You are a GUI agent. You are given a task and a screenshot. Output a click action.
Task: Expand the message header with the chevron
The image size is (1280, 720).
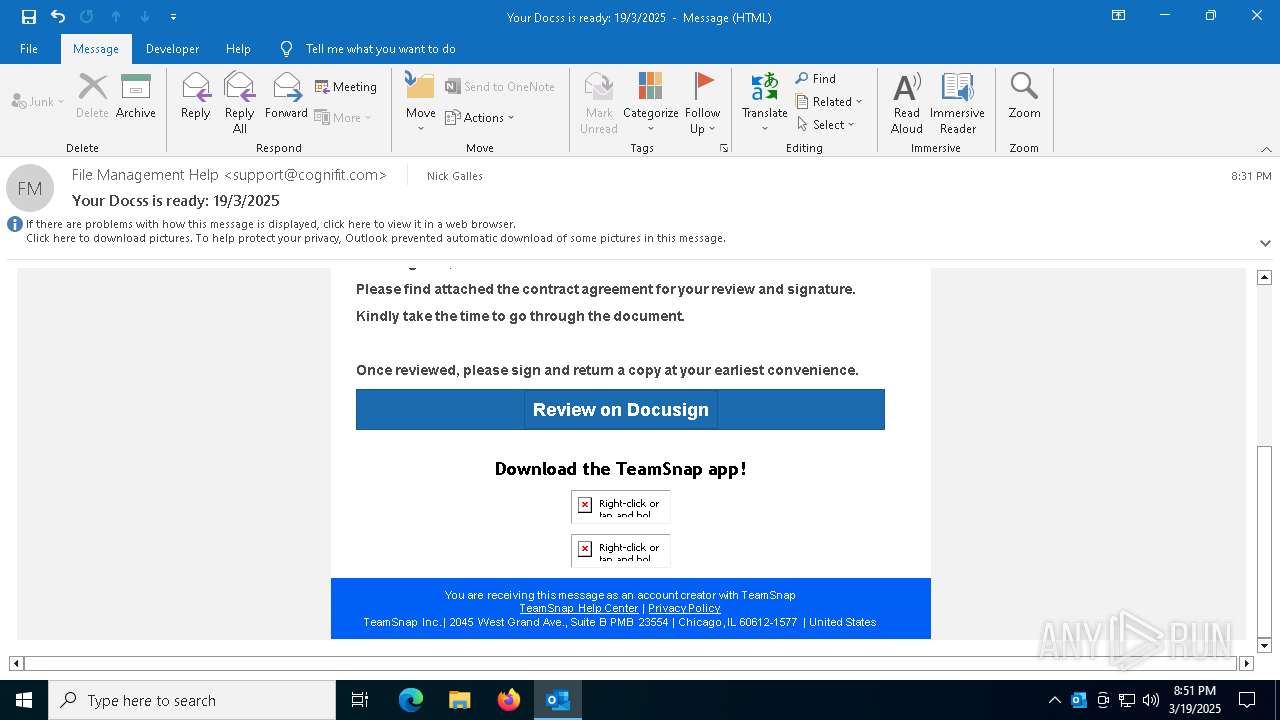coord(1265,243)
